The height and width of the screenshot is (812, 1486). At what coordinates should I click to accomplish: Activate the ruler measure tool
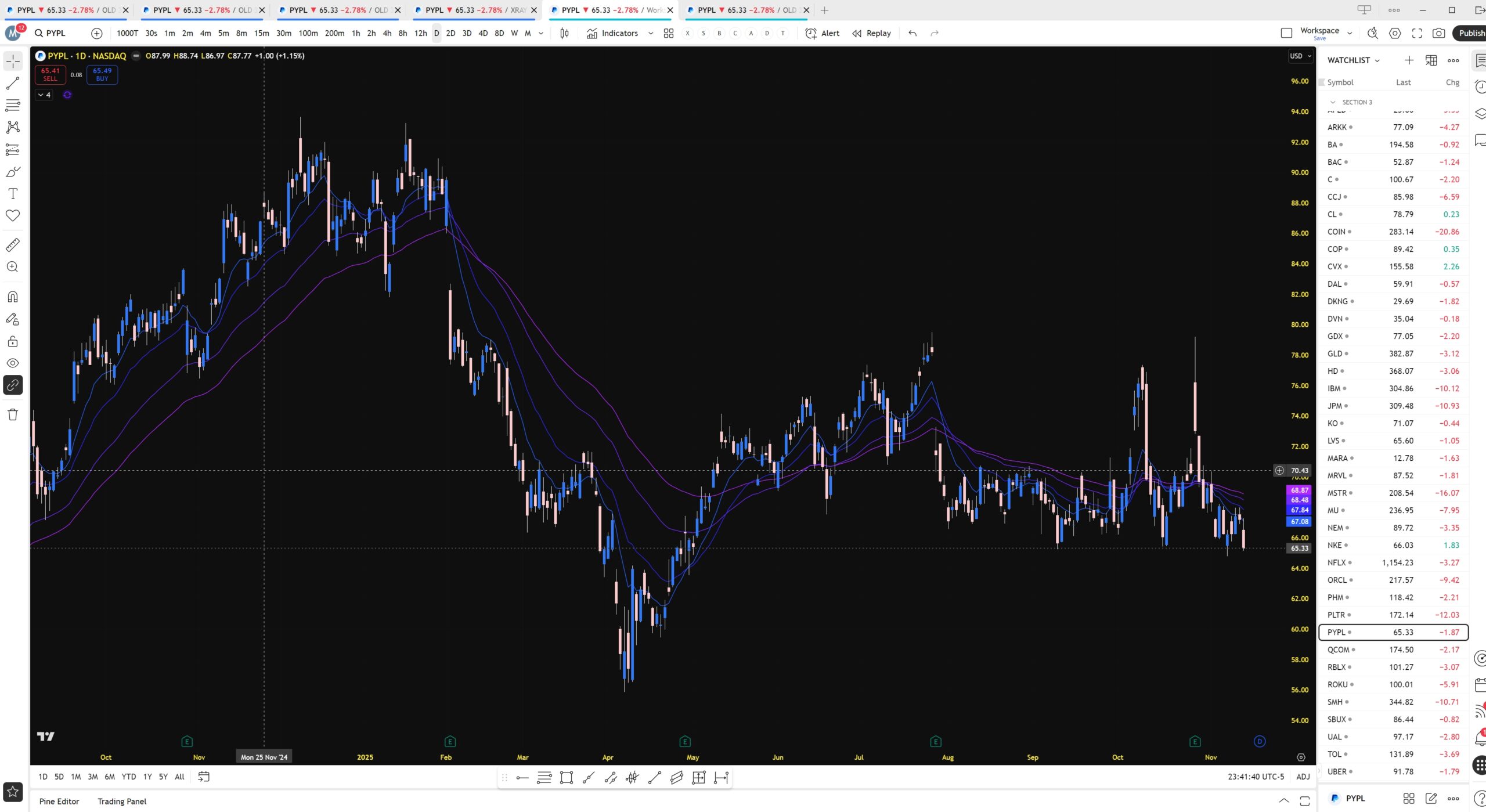coord(13,245)
